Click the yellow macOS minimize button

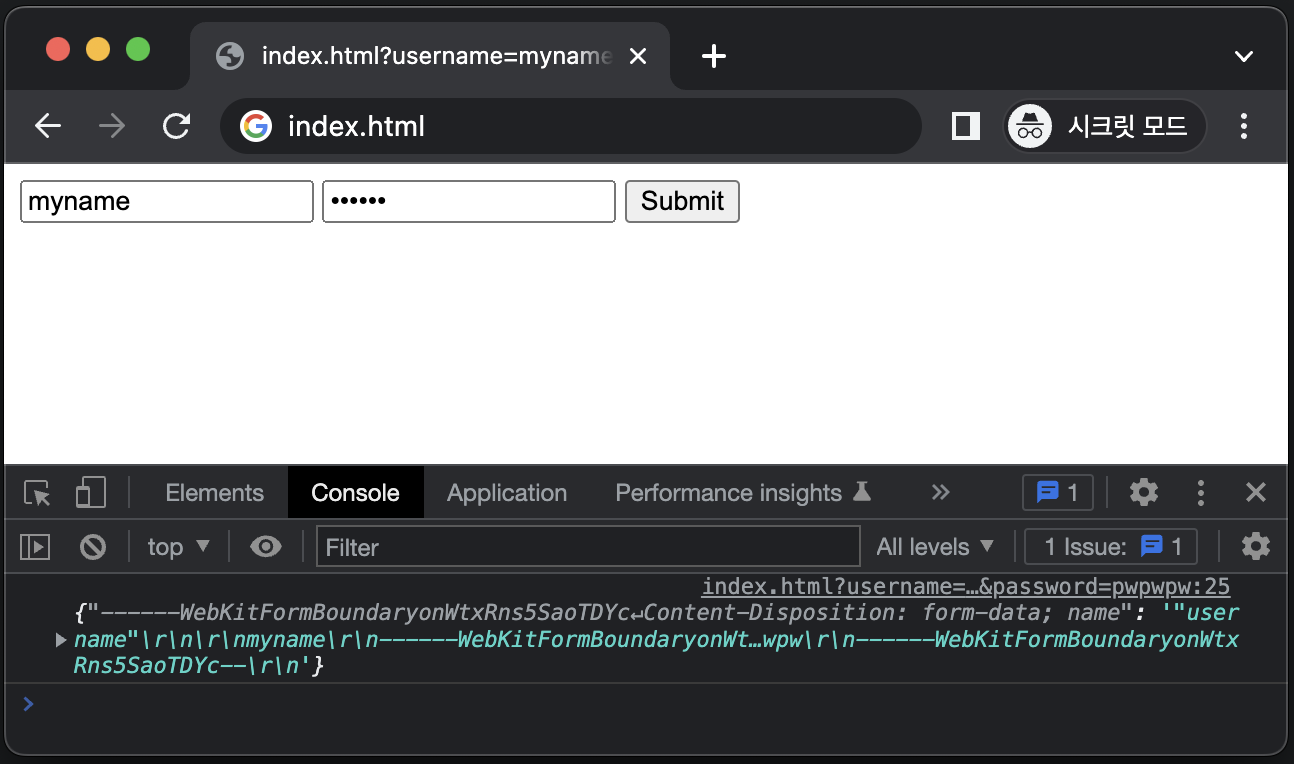(98, 49)
